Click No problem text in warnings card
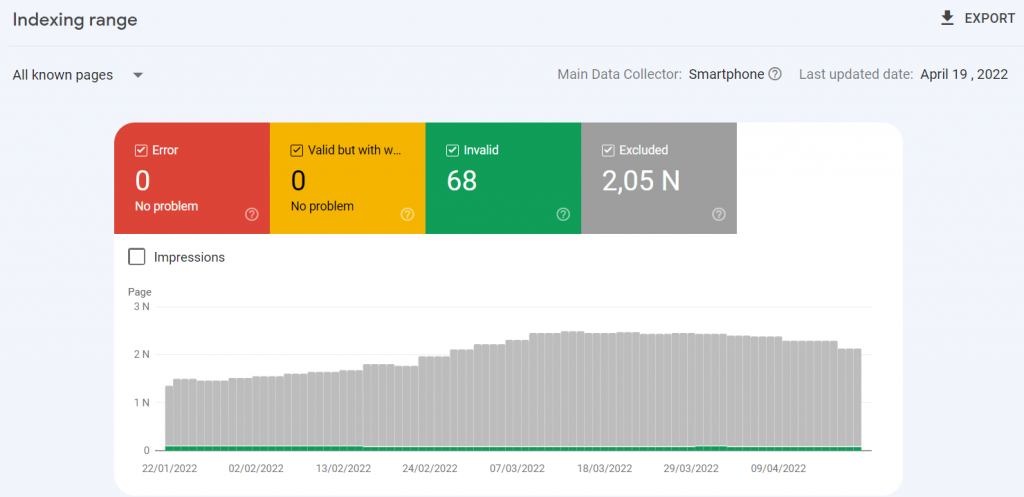 pos(322,206)
